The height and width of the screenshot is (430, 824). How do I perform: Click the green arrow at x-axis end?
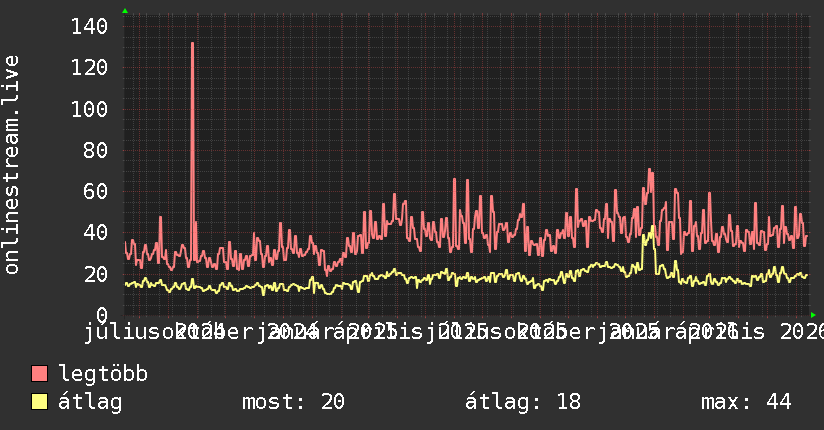point(813,315)
